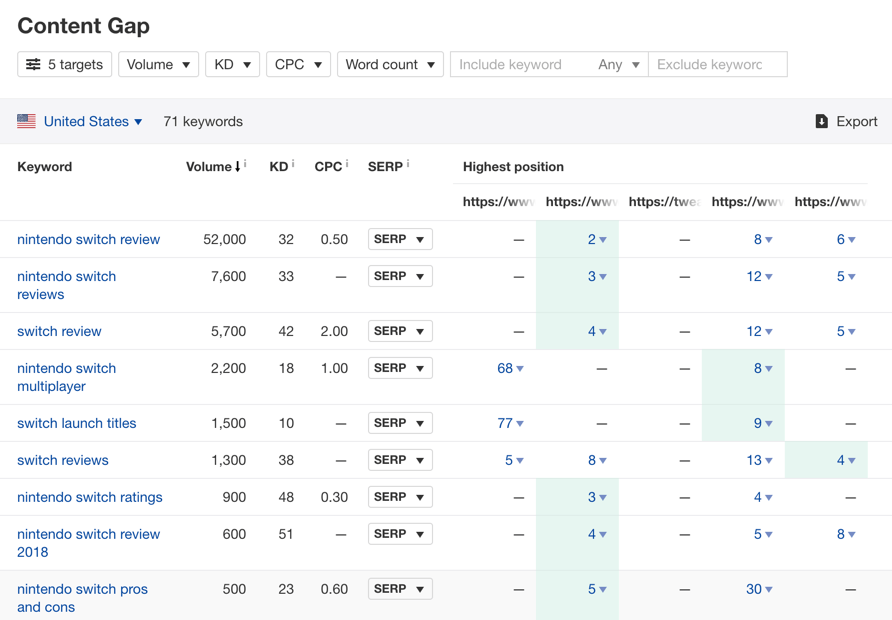Image resolution: width=892 pixels, height=620 pixels.
Task: Open the Volume filter dropdown
Action: [x=158, y=64]
